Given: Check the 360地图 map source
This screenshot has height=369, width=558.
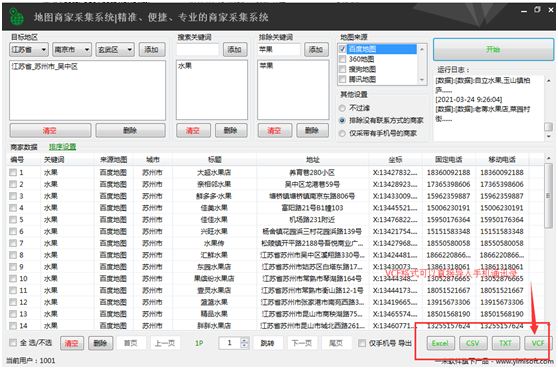Looking at the screenshot, I should [x=343, y=59].
